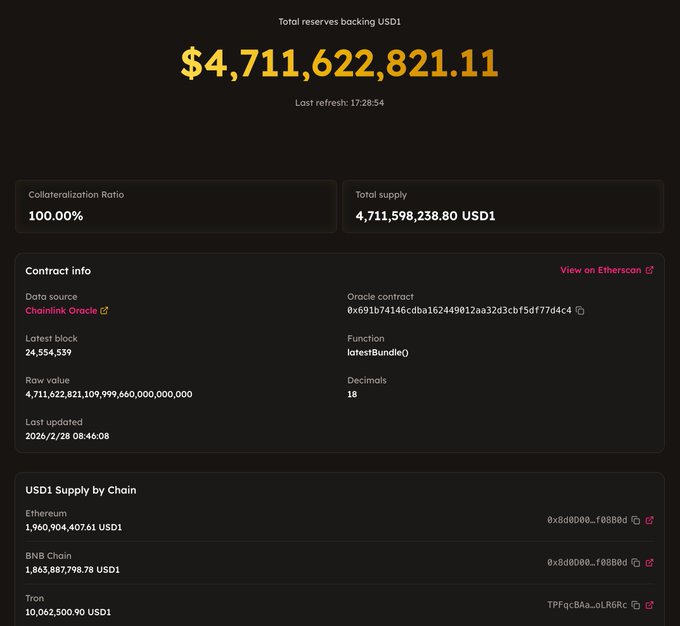
Task: Click the Collateralization Ratio card
Action: 176,206
